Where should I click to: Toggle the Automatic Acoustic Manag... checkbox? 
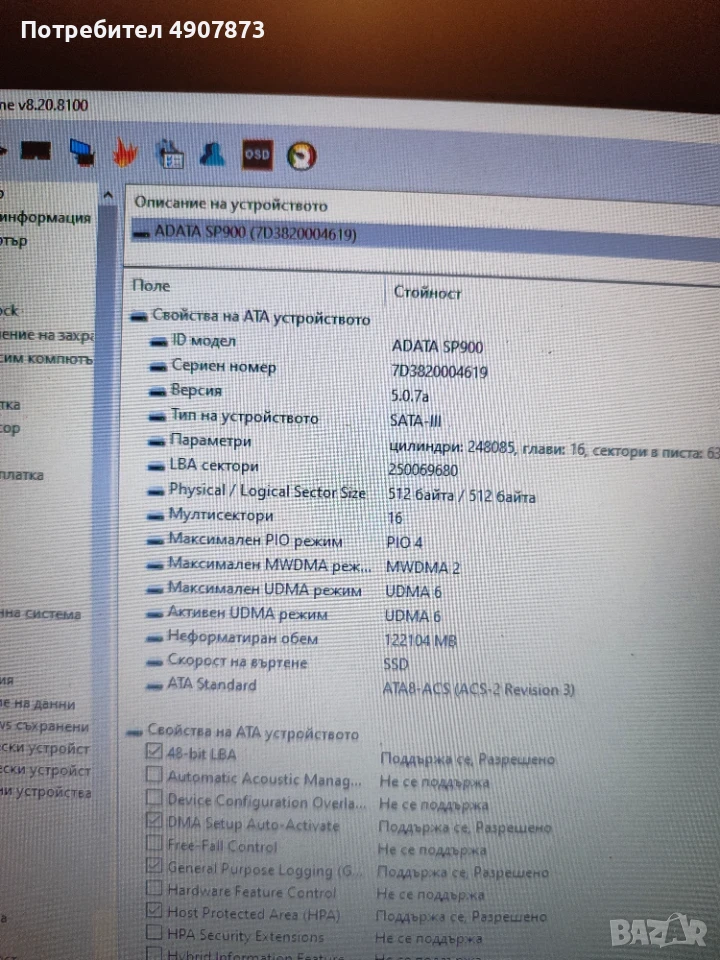(154, 774)
